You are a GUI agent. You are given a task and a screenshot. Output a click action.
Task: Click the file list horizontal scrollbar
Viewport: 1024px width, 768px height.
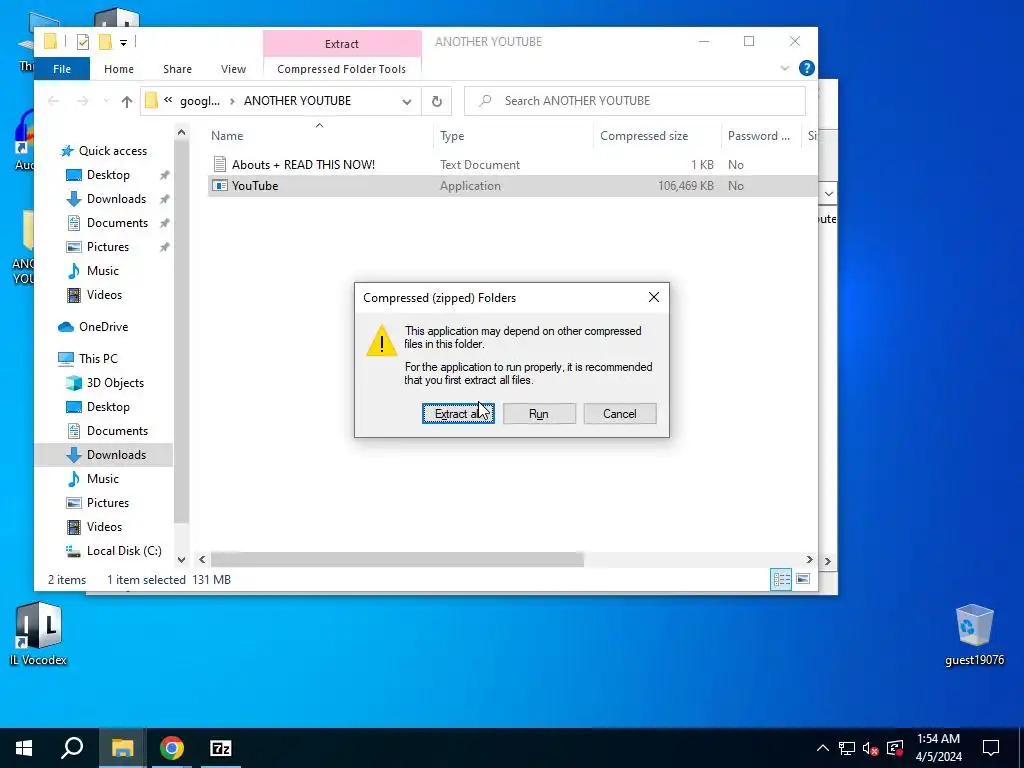pyautogui.click(x=397, y=560)
